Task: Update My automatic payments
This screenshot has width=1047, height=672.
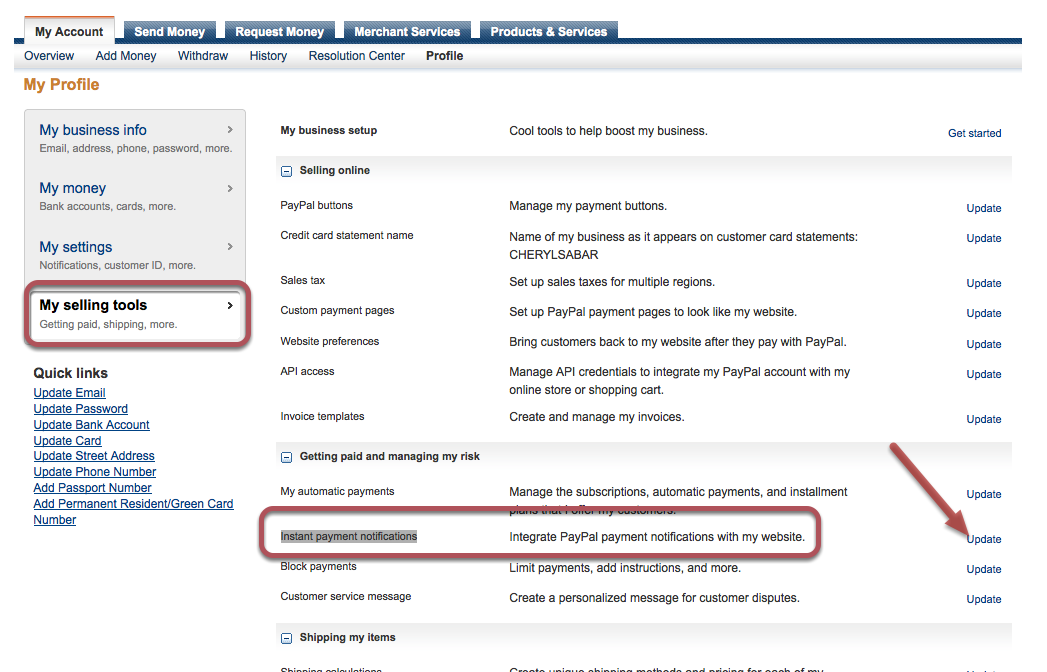Action: coord(984,494)
